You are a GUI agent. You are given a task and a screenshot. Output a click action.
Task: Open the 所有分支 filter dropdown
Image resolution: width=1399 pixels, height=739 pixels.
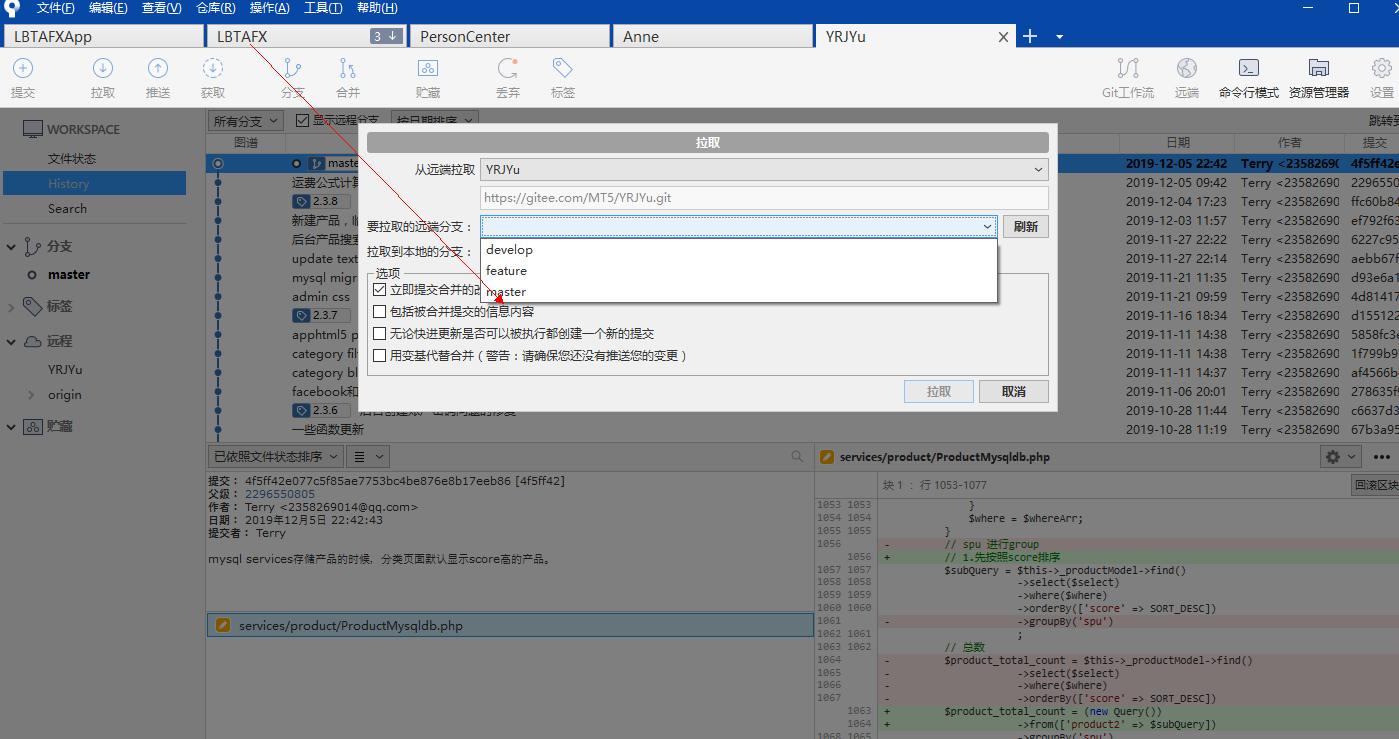click(245, 121)
